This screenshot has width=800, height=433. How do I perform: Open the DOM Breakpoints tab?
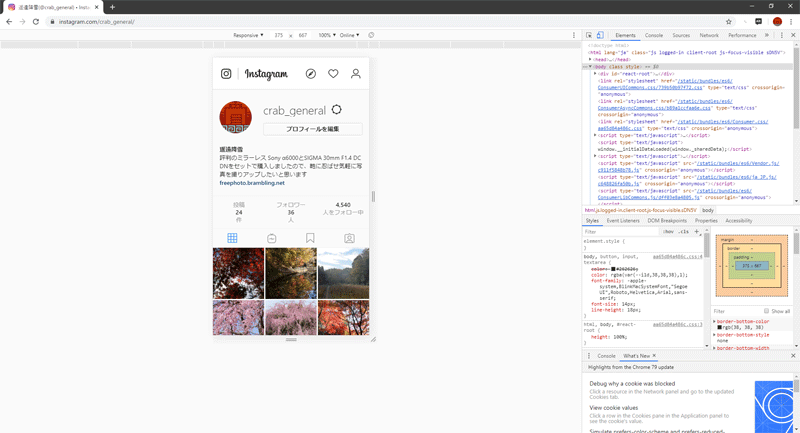click(x=667, y=221)
